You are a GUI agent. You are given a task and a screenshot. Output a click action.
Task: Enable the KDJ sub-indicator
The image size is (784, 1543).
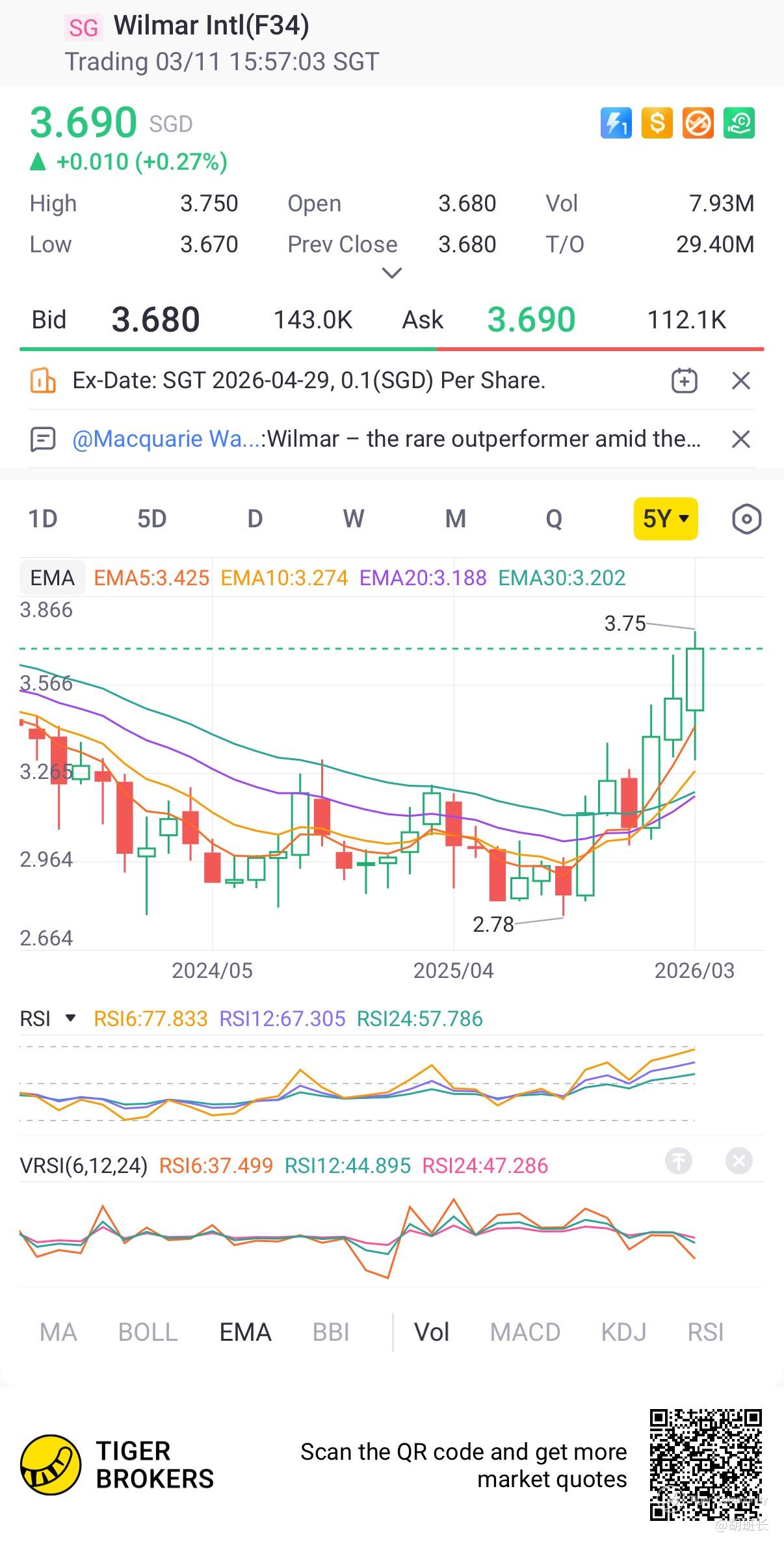(623, 1332)
